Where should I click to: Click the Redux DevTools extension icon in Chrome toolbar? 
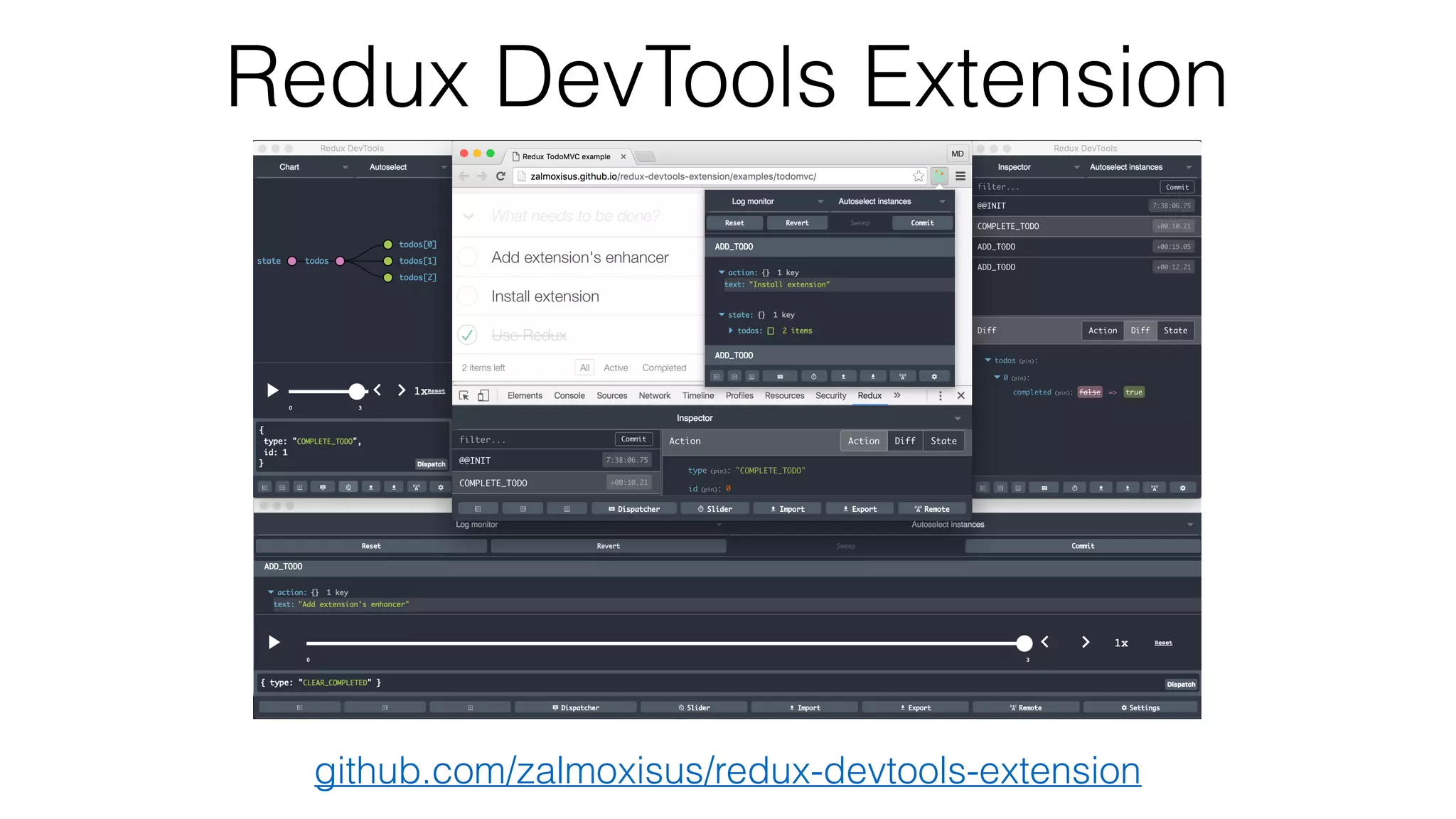click(x=939, y=176)
